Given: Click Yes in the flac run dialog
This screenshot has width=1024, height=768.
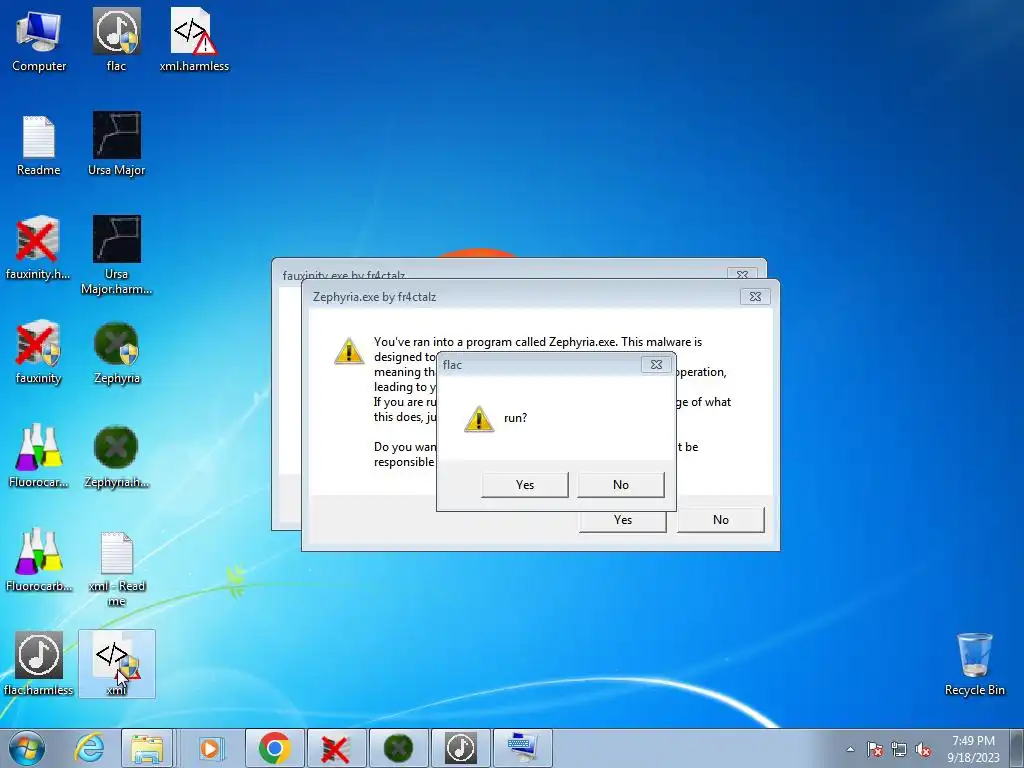Looking at the screenshot, I should tap(525, 485).
